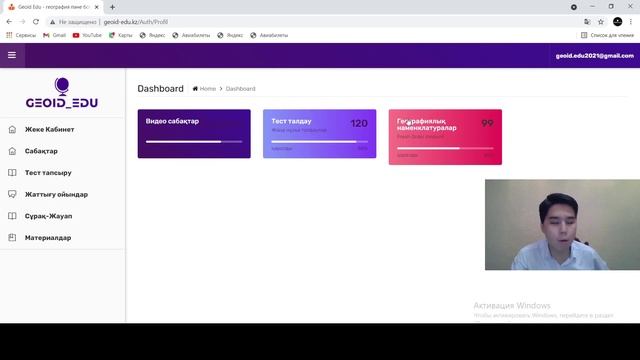Bookmark page with star icon

click(601, 22)
